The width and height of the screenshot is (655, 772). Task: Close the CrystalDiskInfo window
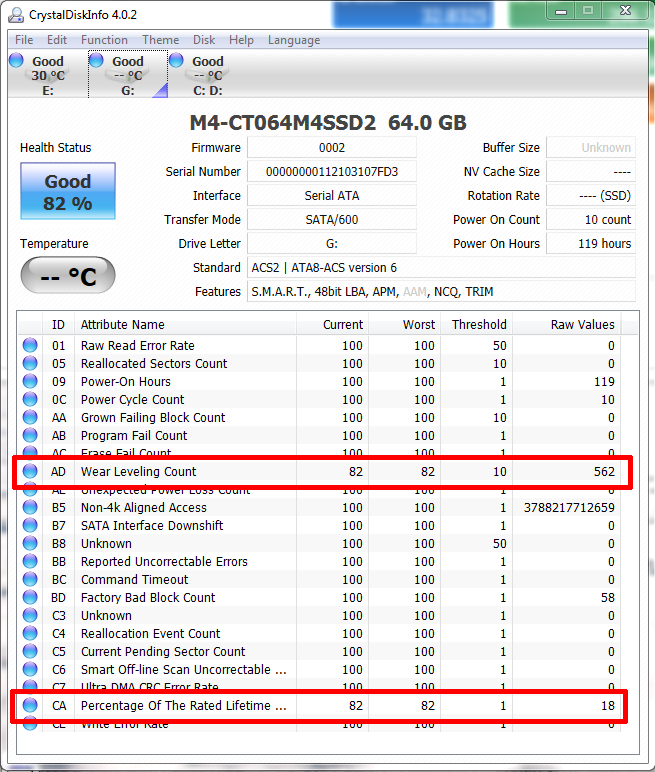625,11
